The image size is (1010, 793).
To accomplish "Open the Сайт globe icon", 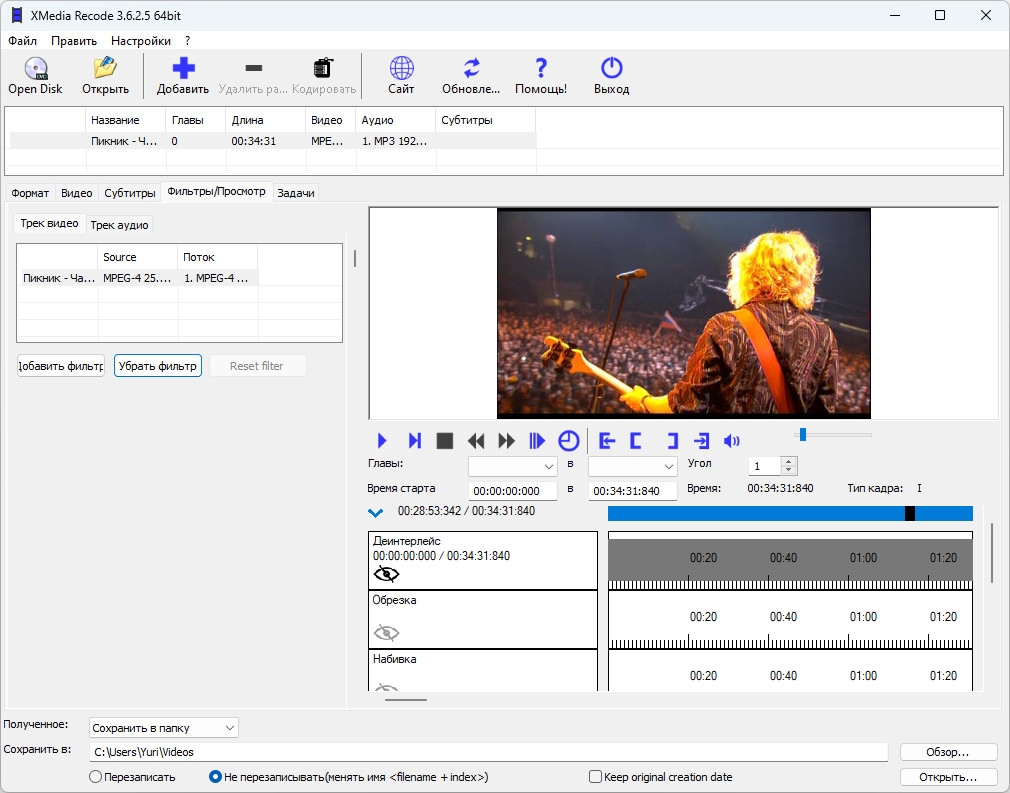I will [401, 69].
